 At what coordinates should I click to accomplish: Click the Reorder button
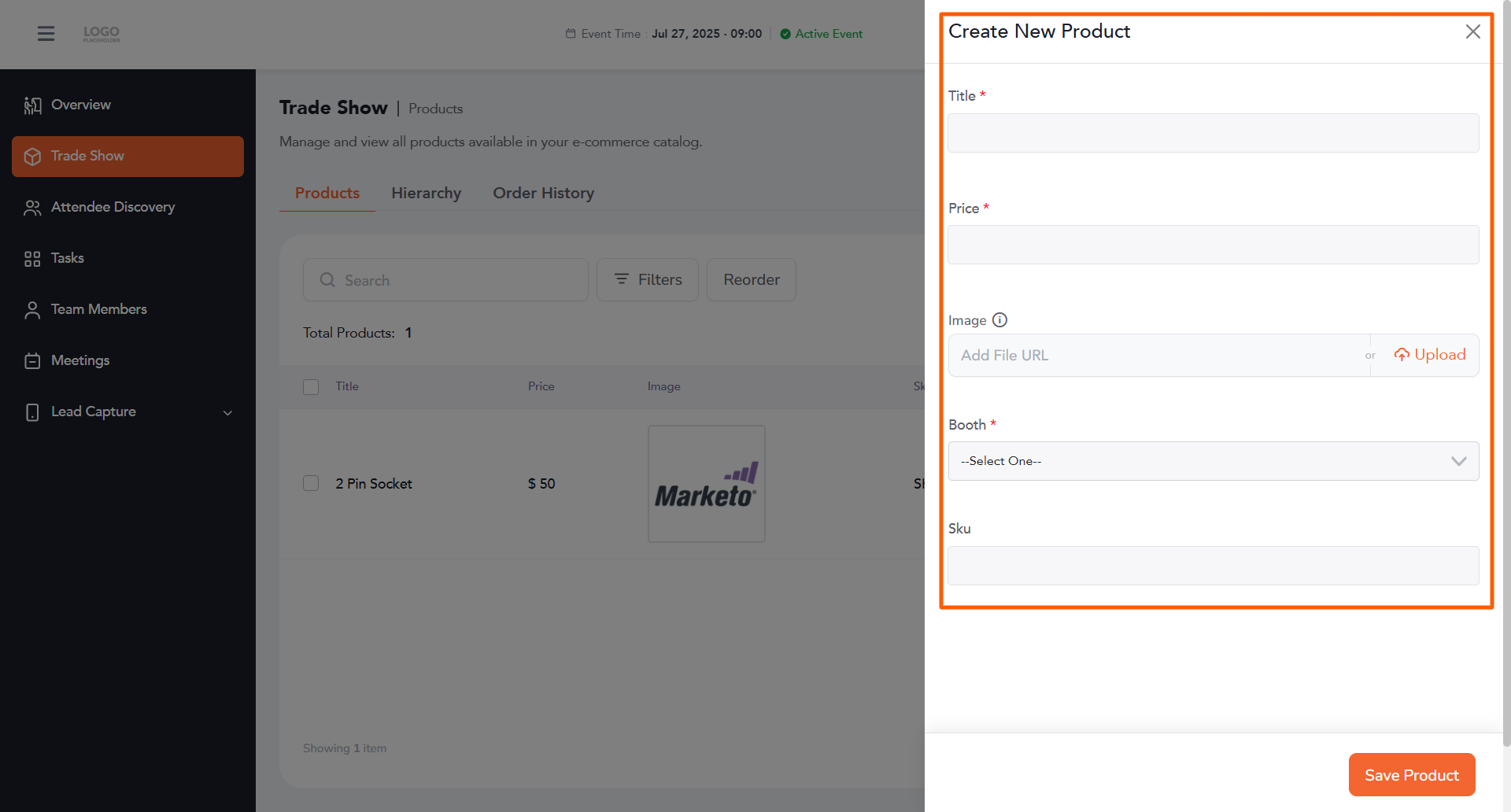752,280
